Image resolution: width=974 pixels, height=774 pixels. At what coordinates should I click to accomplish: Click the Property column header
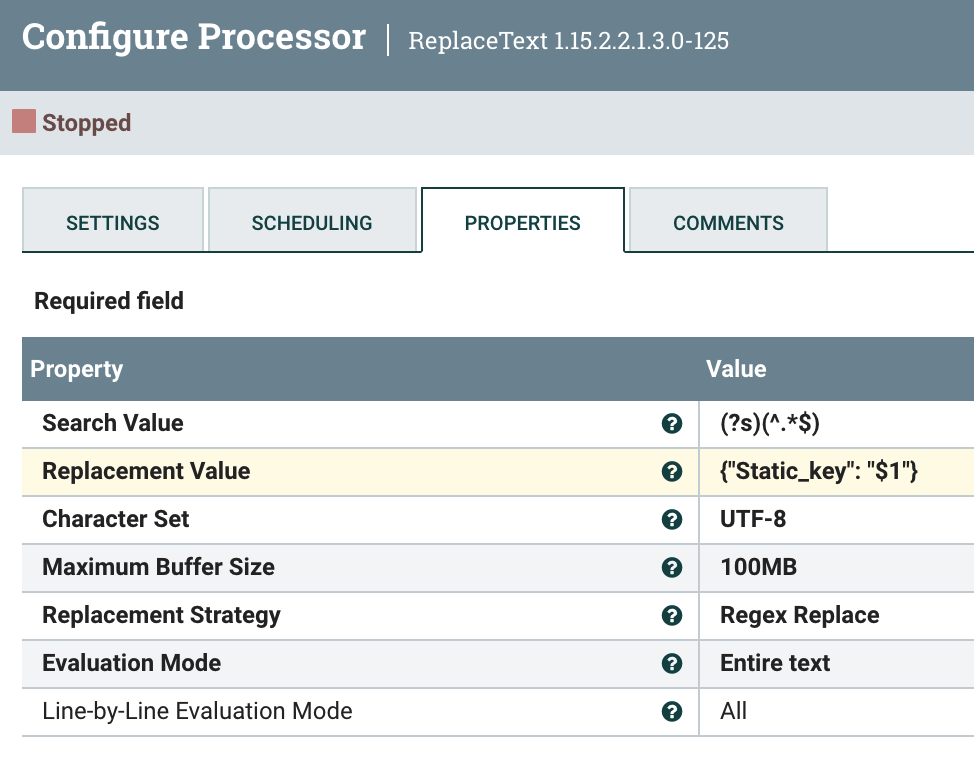click(76, 369)
